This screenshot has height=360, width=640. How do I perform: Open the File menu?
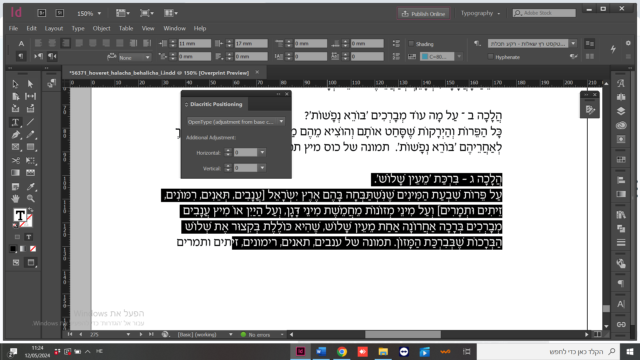click(13, 29)
